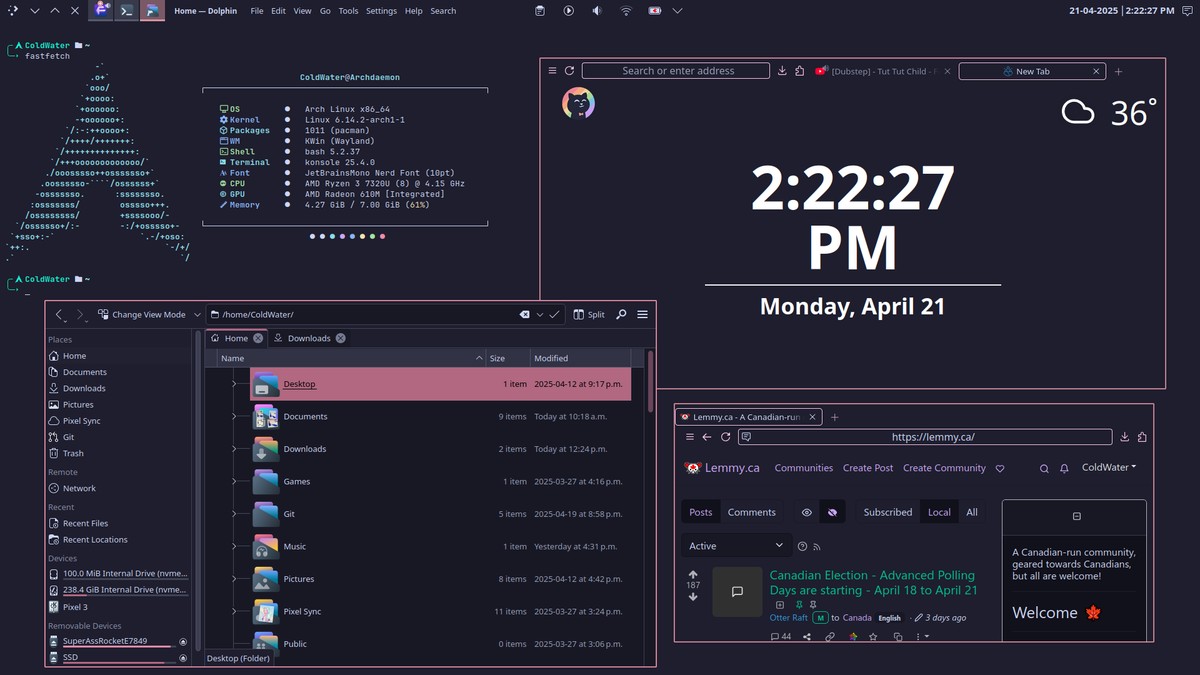Click the Split view button in Dolphin
Viewport: 1200px width, 675px height.
[589, 314]
